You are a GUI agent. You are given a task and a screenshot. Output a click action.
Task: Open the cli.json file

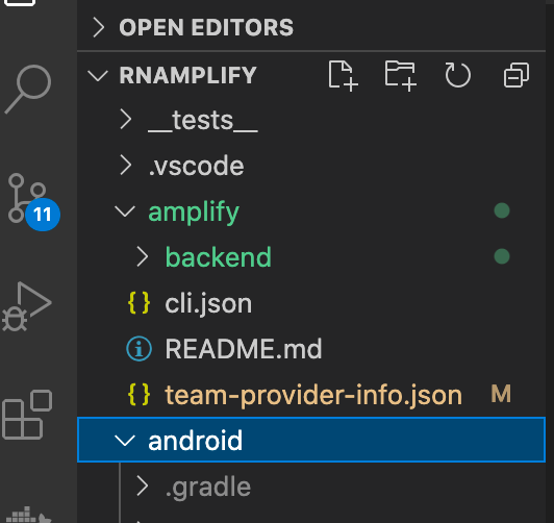tap(208, 304)
